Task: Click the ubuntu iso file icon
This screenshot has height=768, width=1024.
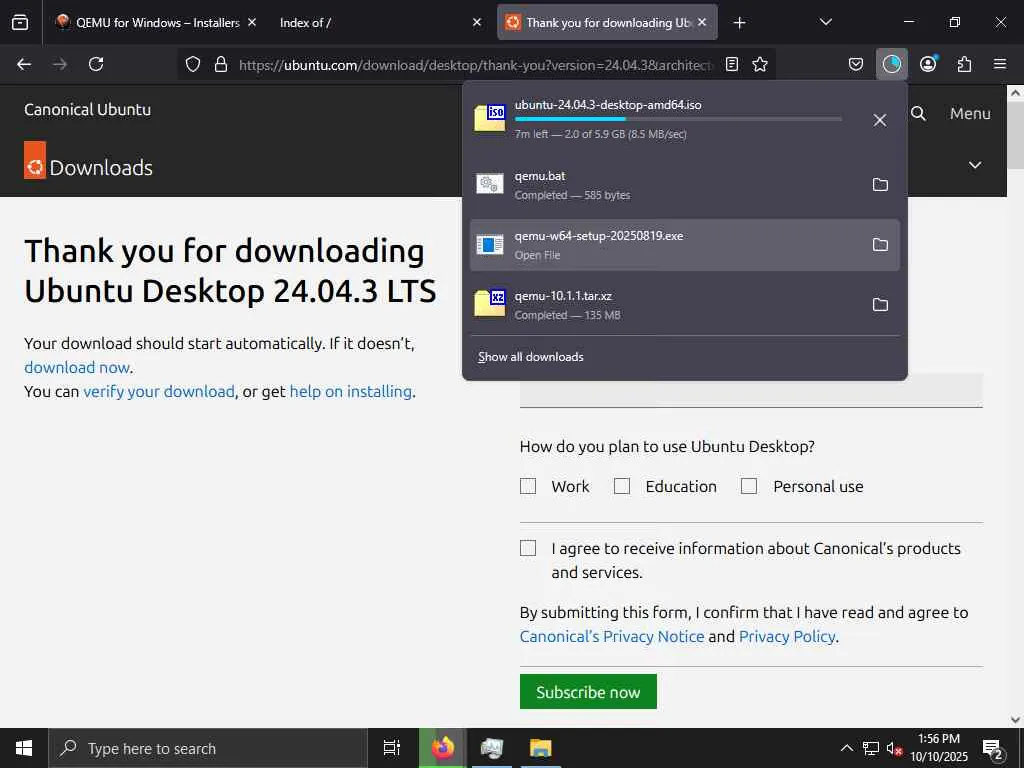Action: pos(490,118)
